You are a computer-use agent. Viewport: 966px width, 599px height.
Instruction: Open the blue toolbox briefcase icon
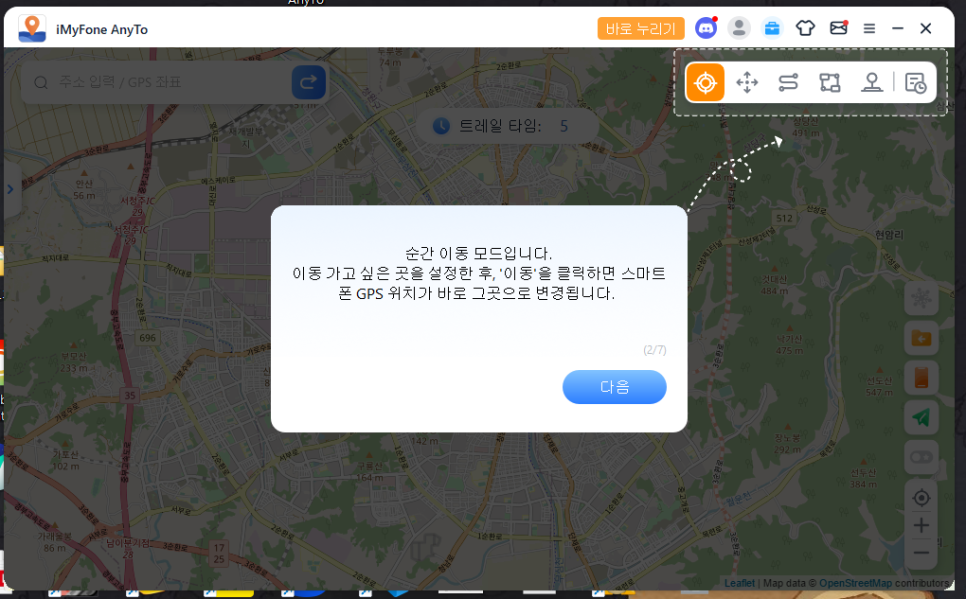(x=772, y=28)
